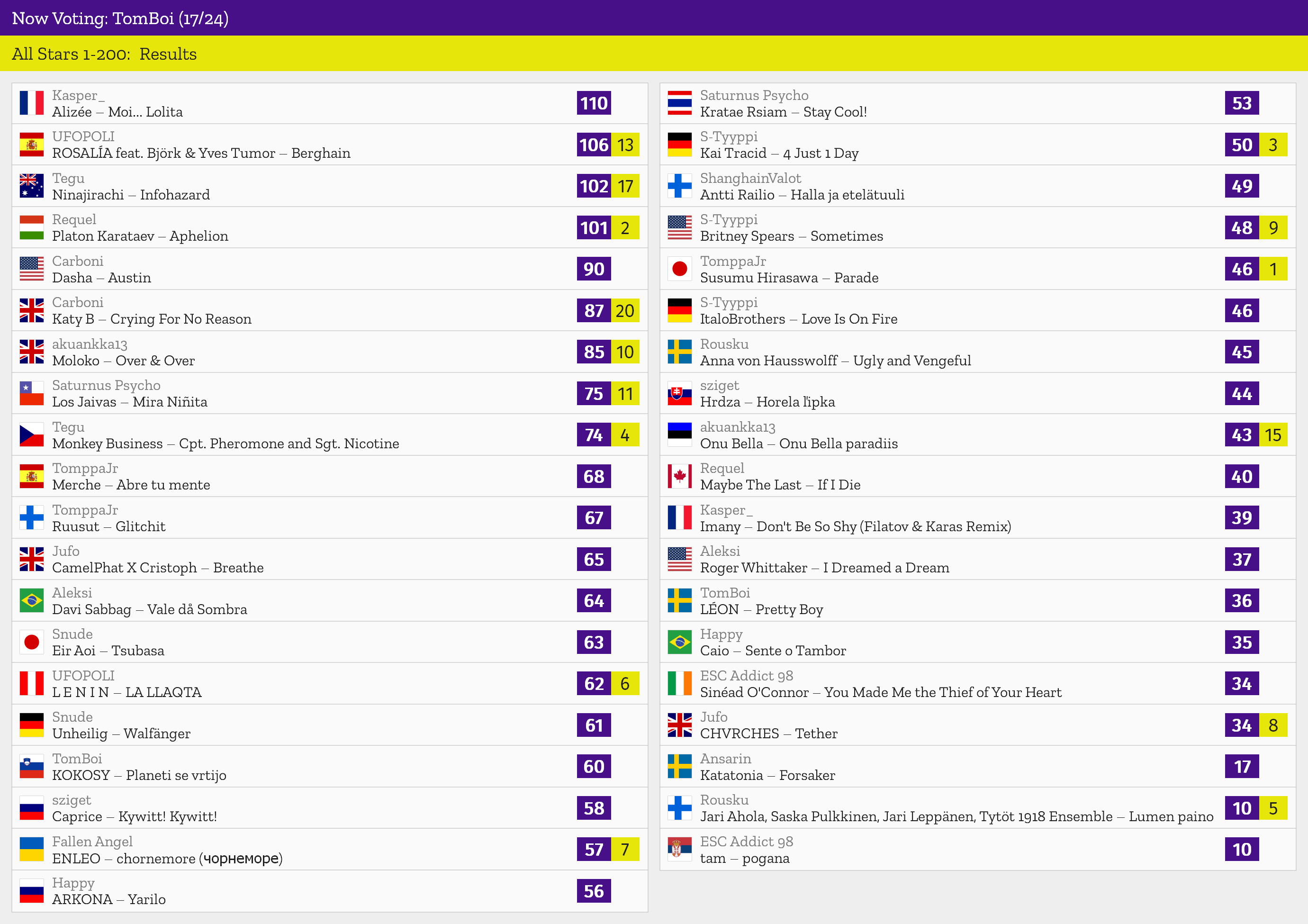This screenshot has height=924, width=1308.
Task: Select the yellow 13 points on ROSALÍA's row
Action: pyautogui.click(x=625, y=145)
